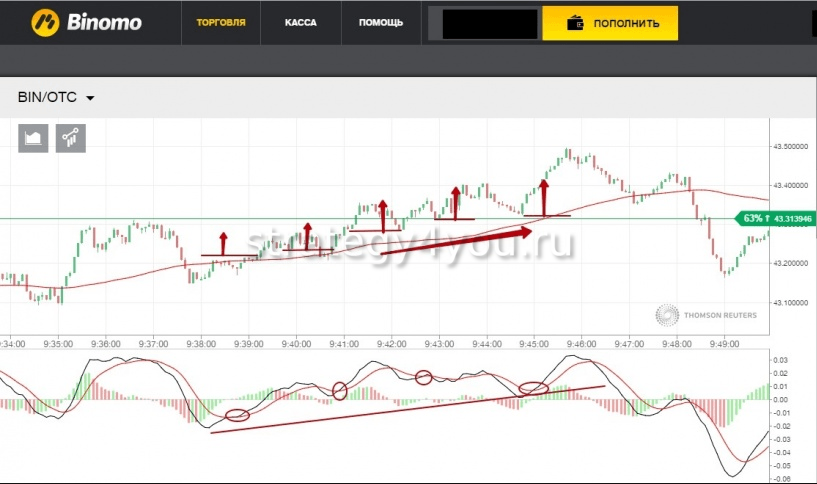This screenshot has width=817, height=484.
Task: Click the wallet icon on the deposit button
Action: click(575, 22)
